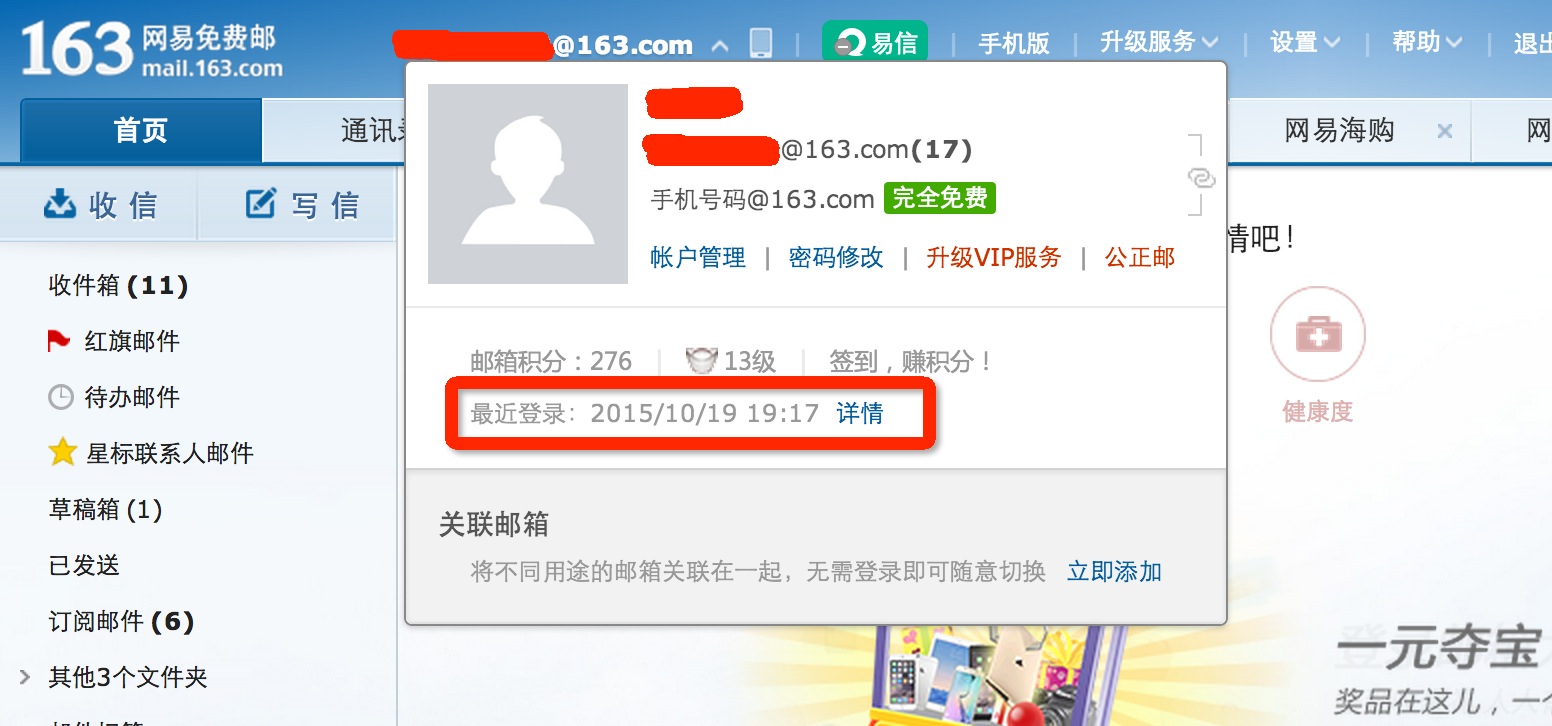Open the 设置 dropdown menu
Viewport: 1552px width, 726px height.
(1305, 42)
